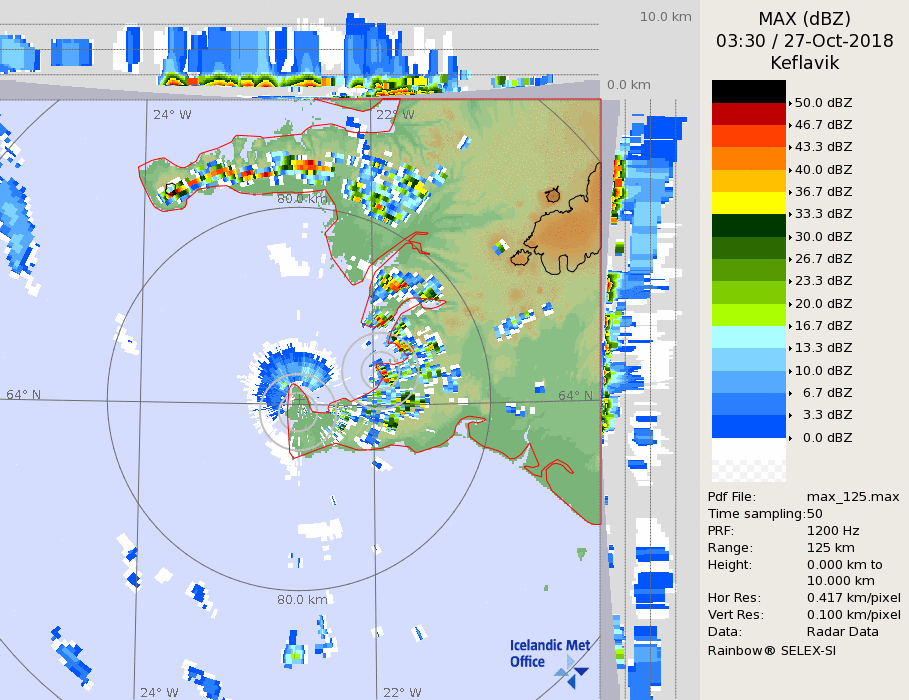This screenshot has height=700, width=909.
Task: Click the lime green 16.7 dBZ swatch
Action: click(748, 314)
